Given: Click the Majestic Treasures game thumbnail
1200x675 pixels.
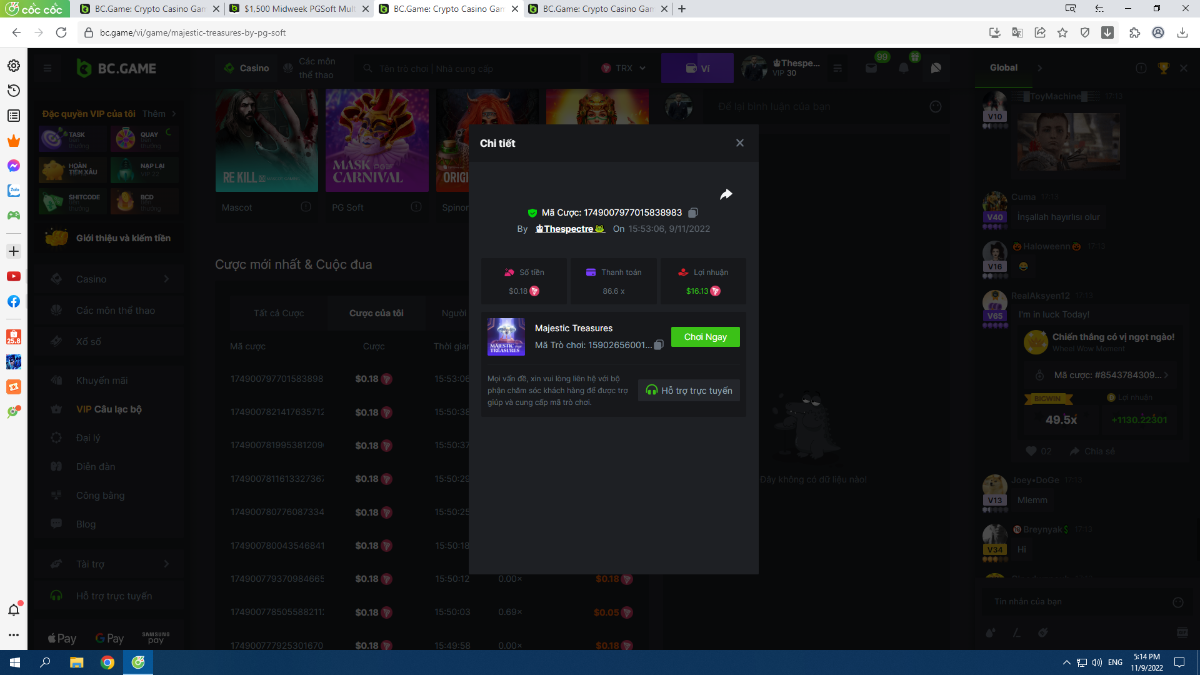Looking at the screenshot, I should pos(506,337).
